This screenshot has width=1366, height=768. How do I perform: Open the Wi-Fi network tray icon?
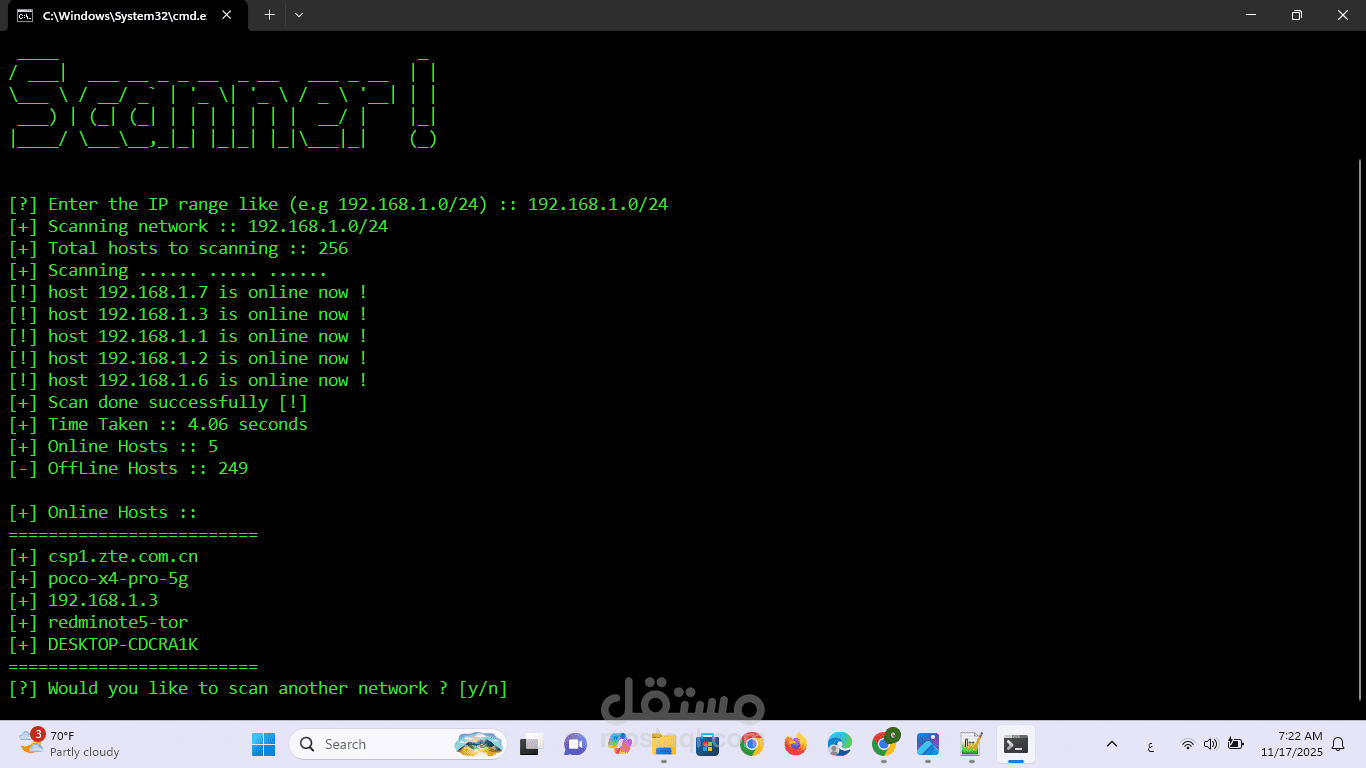click(x=1187, y=744)
